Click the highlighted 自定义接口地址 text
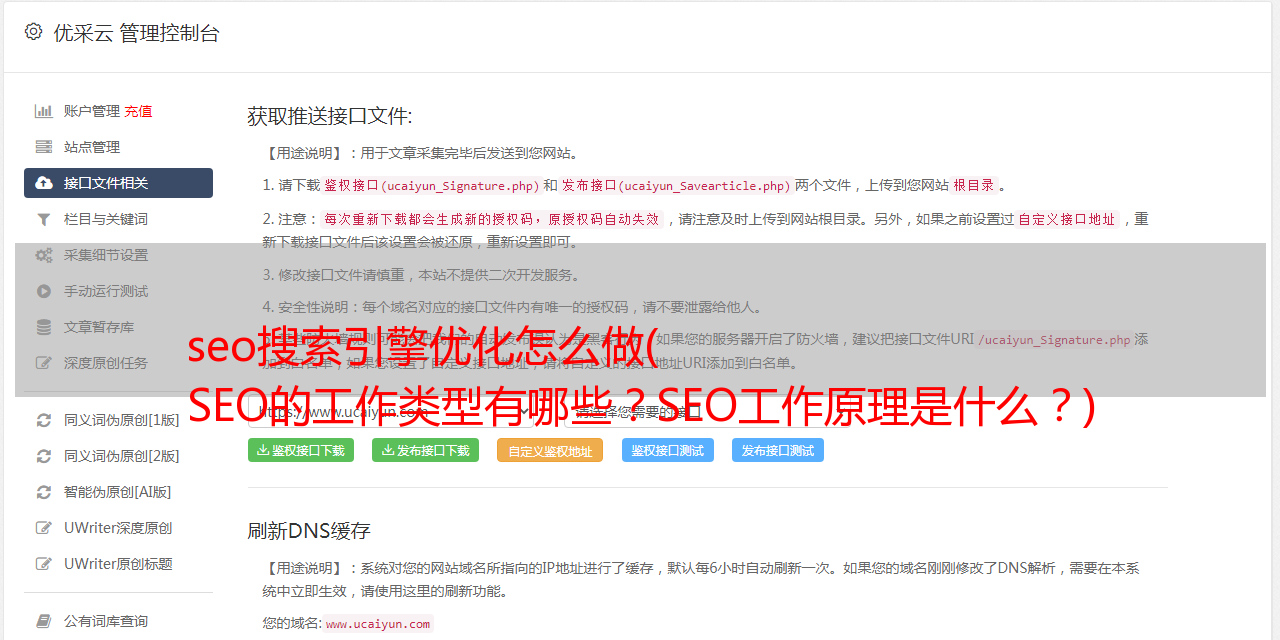Image resolution: width=1280 pixels, height=640 pixels. pyautogui.click(x=1067, y=219)
